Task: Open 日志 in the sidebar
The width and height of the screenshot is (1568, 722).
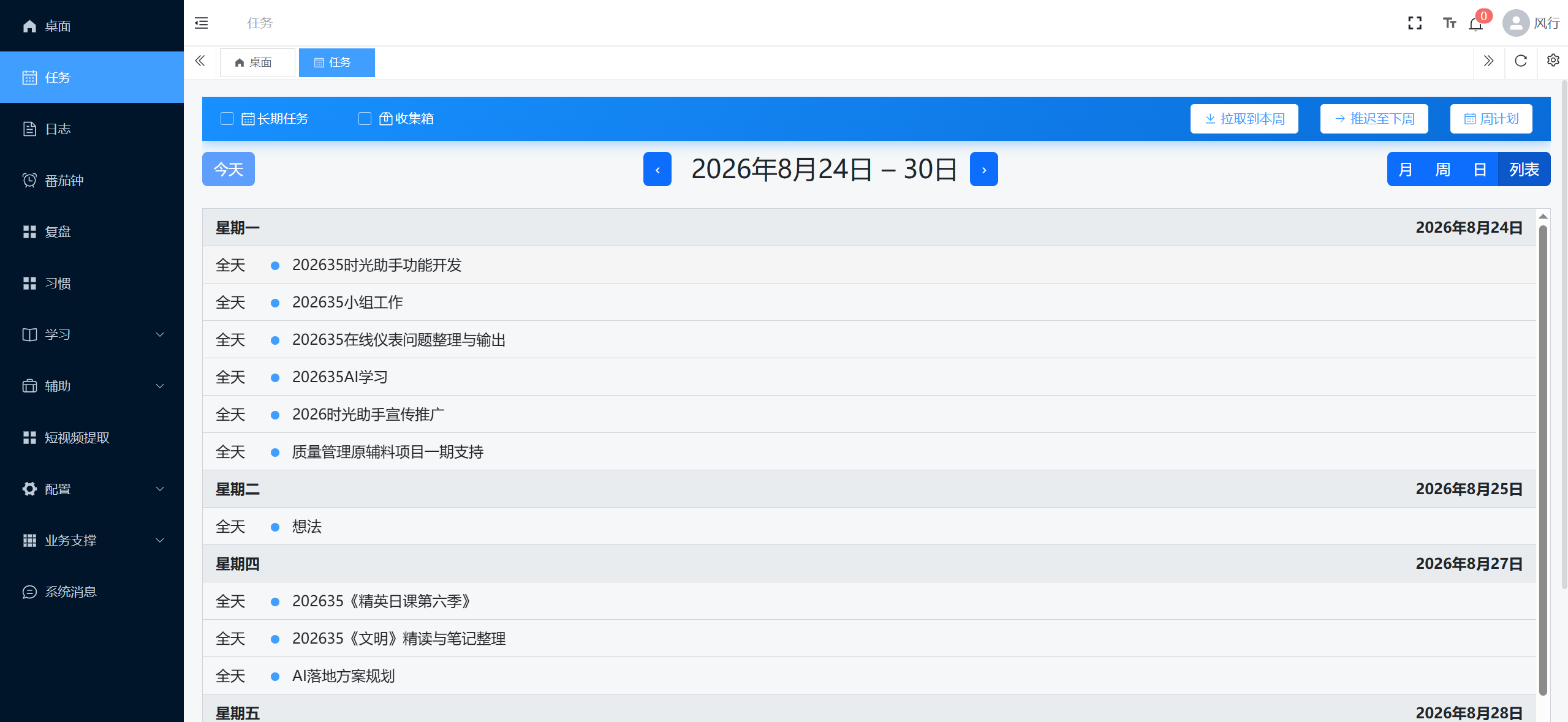Action: [x=92, y=129]
